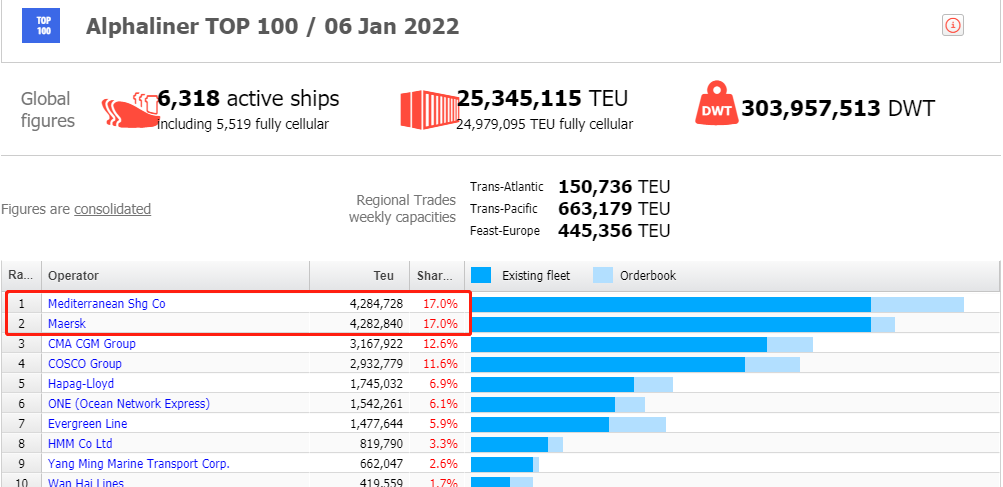Open HMM Co Ltd link
This screenshot has height=487, width=1003.
(81, 443)
